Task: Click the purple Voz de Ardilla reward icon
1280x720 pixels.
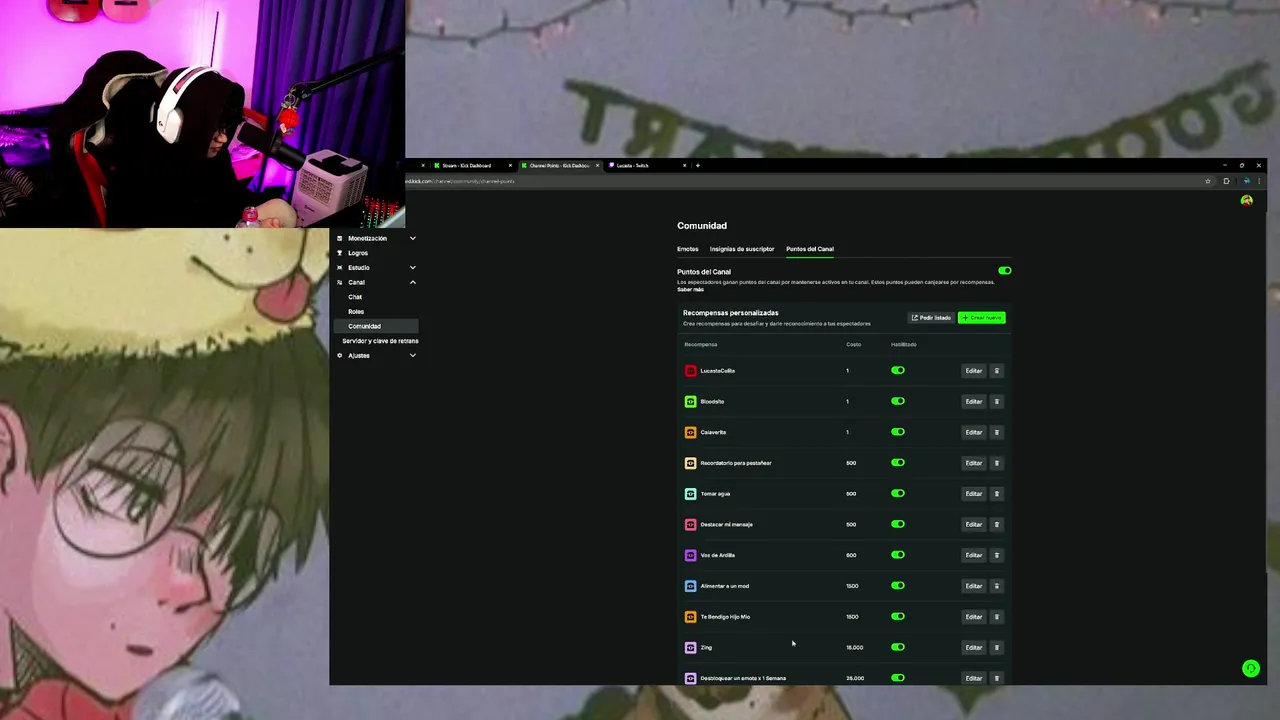Action: pyautogui.click(x=690, y=555)
